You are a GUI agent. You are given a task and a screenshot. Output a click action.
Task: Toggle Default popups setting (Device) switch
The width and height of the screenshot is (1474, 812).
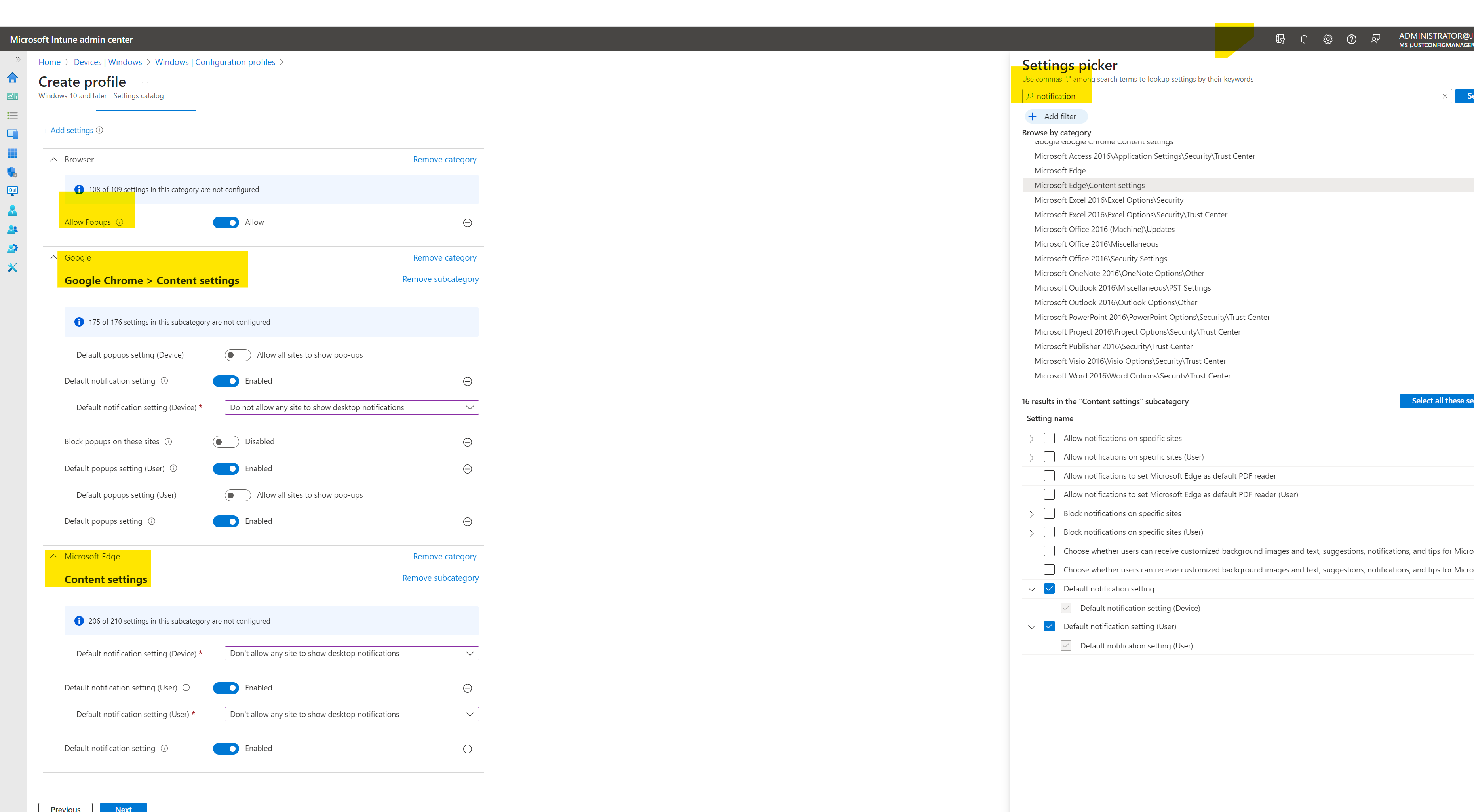pos(238,355)
